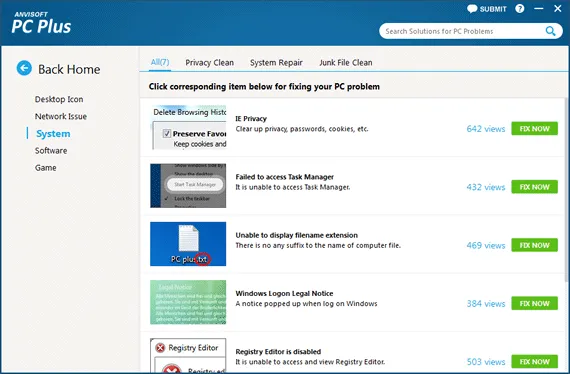Image resolution: width=570 pixels, height=374 pixels.
Task: Minimize the PC Plus window
Action: (x=539, y=8)
